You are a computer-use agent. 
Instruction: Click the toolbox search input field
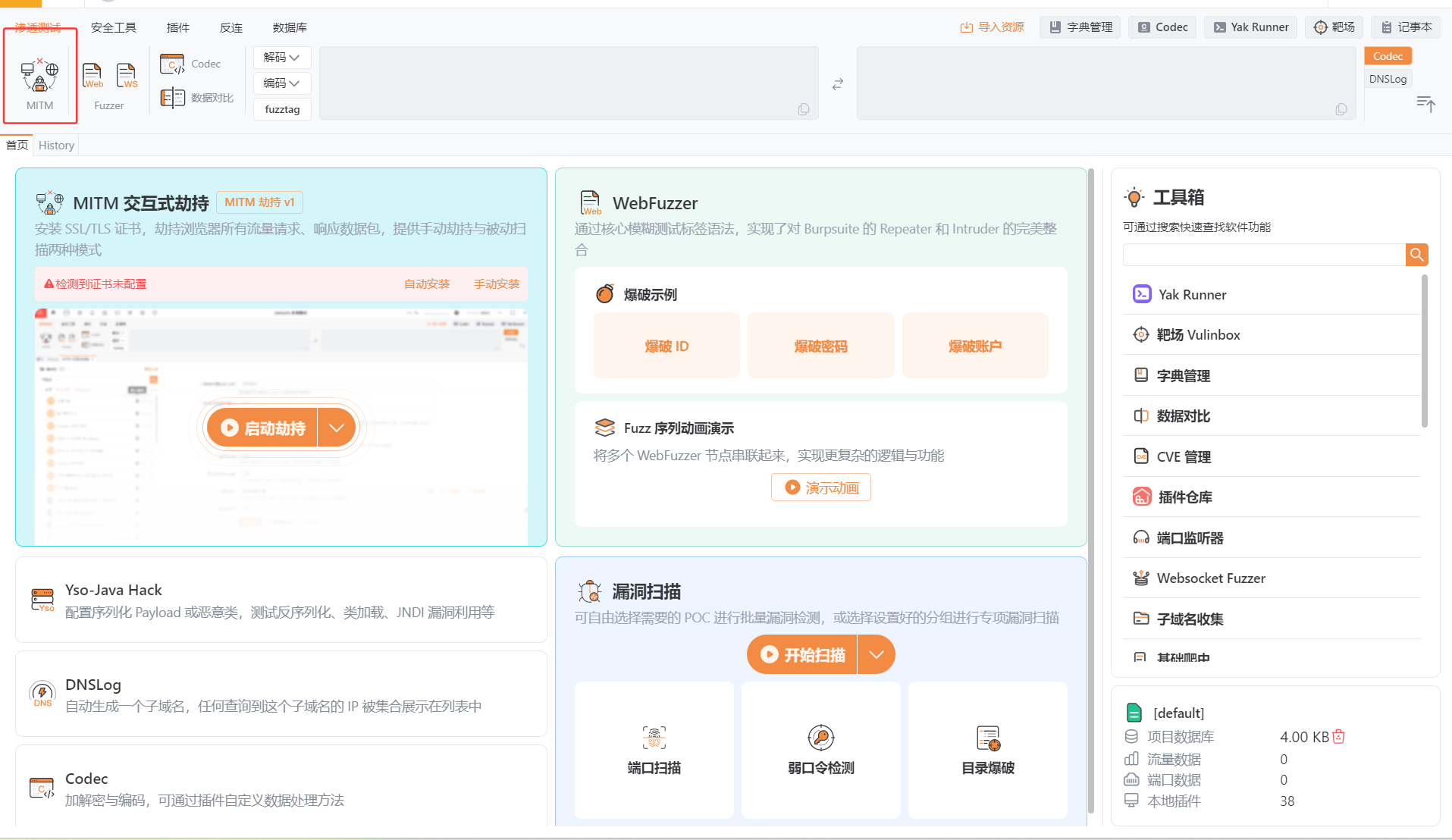coord(1263,255)
